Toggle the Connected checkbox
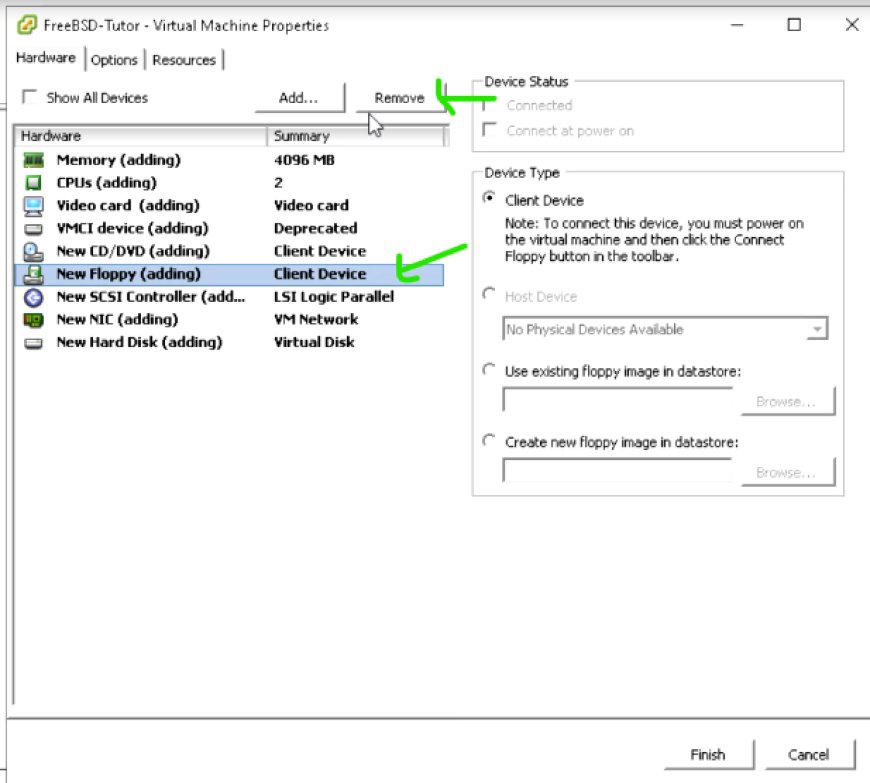This screenshot has width=870, height=783. pos(489,104)
